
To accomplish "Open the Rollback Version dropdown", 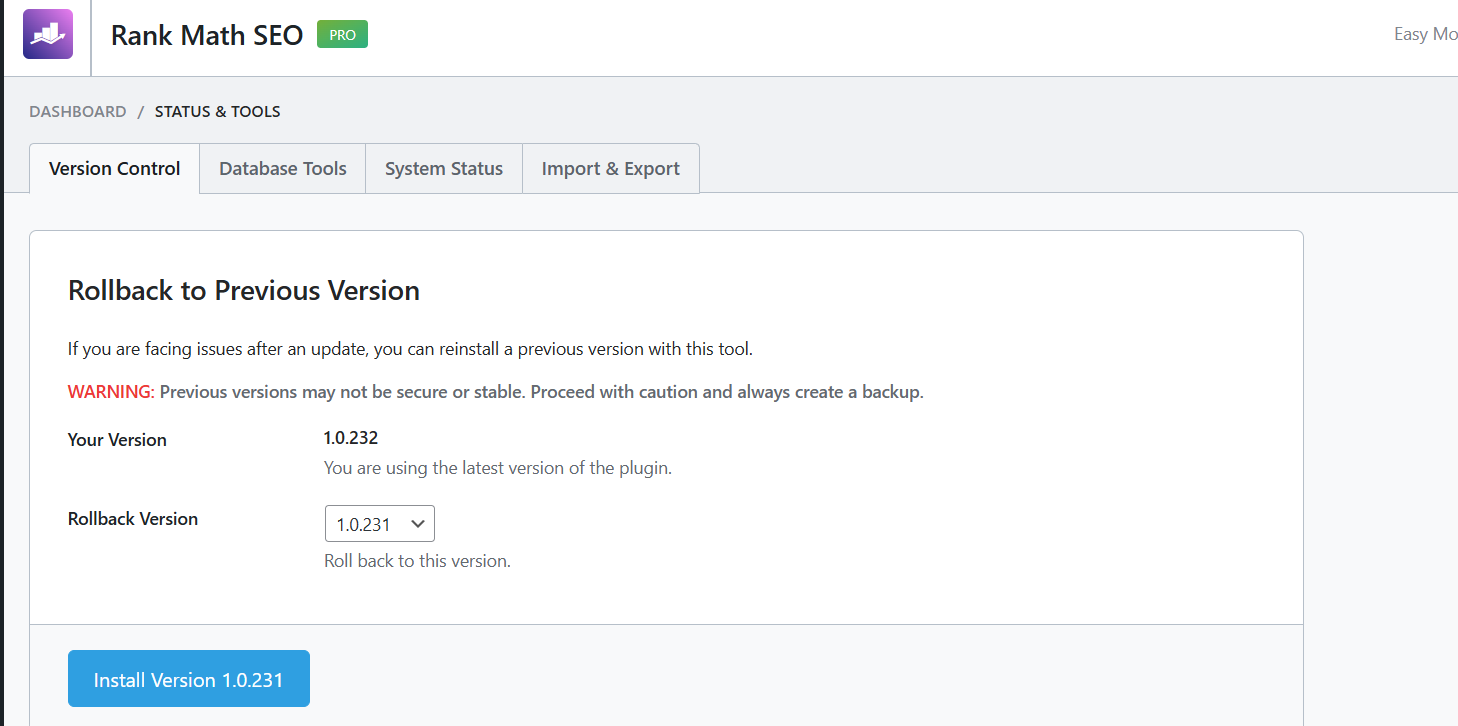I will click(x=380, y=524).
